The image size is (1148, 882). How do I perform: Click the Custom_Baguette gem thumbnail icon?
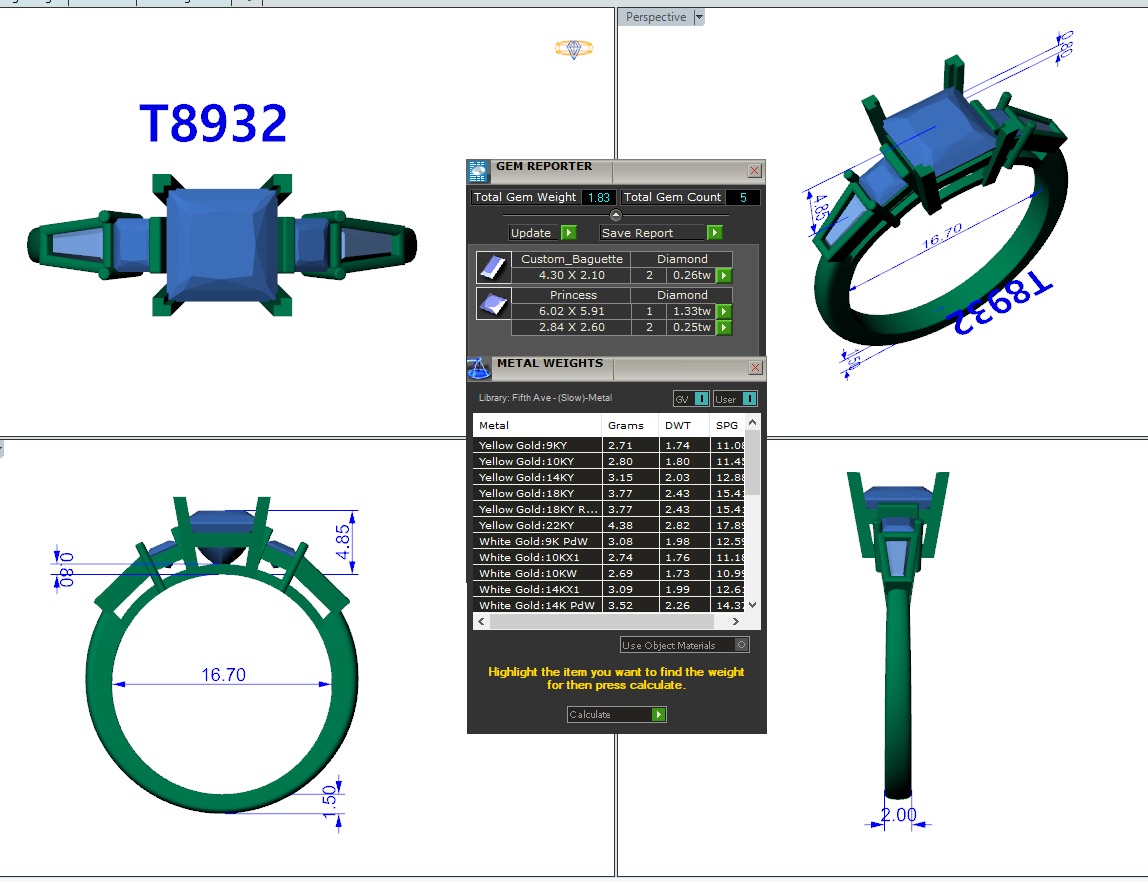pyautogui.click(x=493, y=267)
